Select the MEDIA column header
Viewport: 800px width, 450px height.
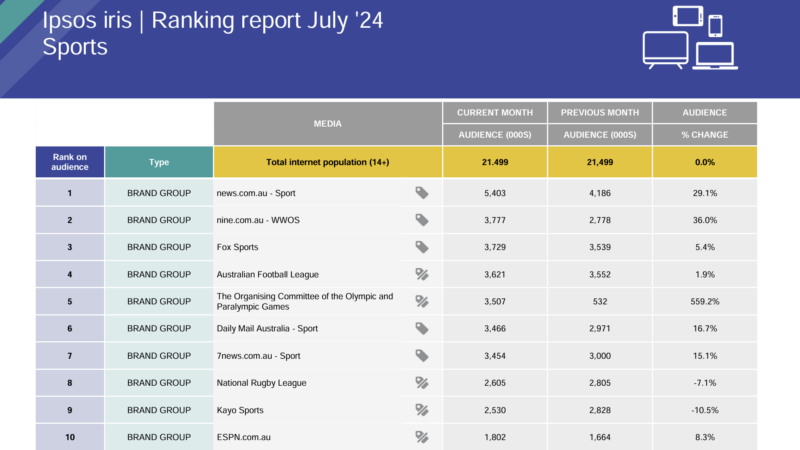(328, 123)
